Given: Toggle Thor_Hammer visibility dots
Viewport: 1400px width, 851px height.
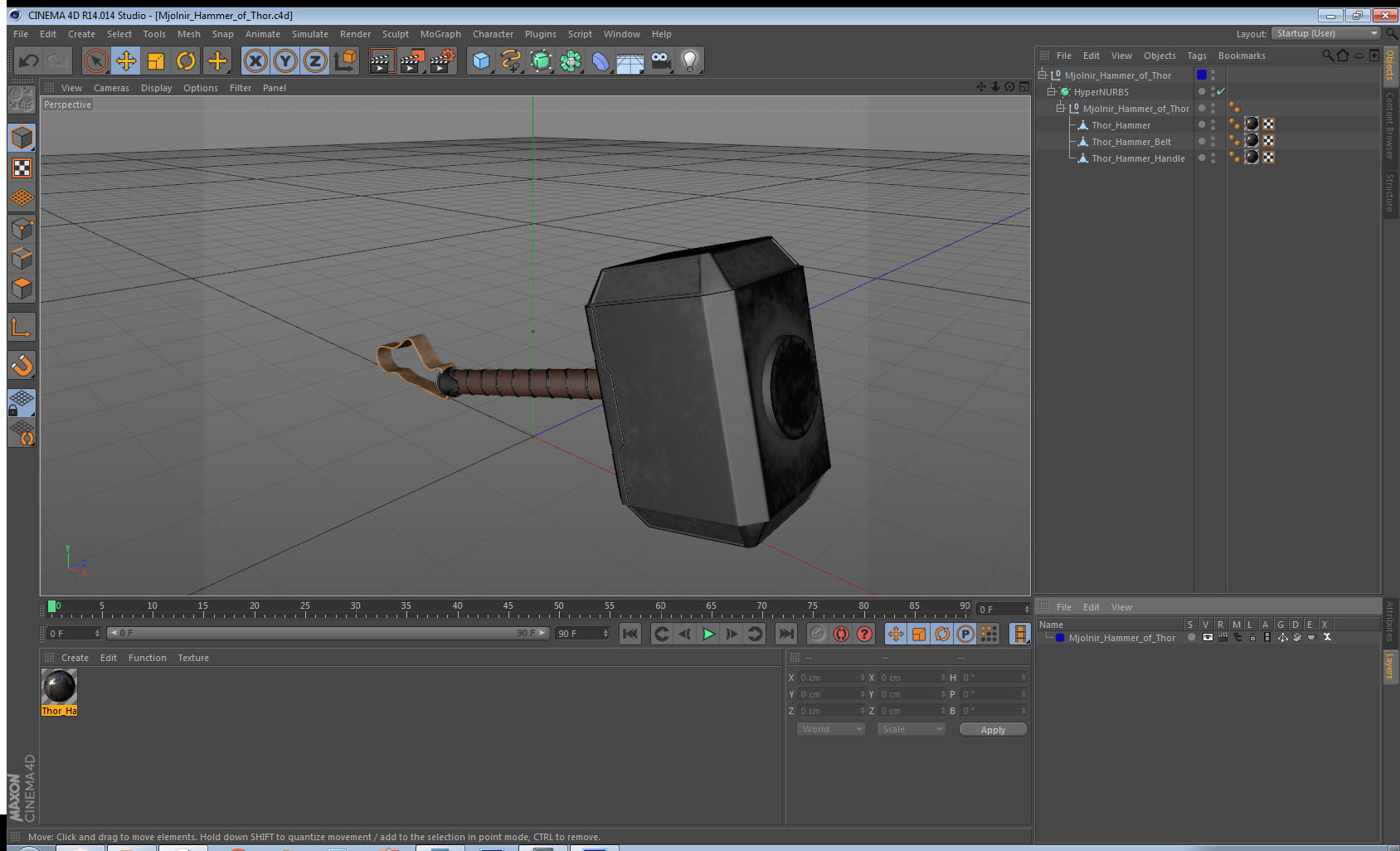Looking at the screenshot, I should (x=1213, y=124).
